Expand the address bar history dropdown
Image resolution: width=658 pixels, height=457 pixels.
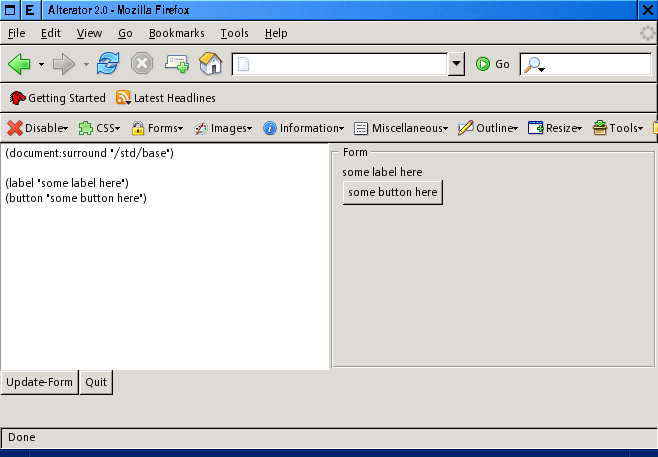pyautogui.click(x=457, y=64)
